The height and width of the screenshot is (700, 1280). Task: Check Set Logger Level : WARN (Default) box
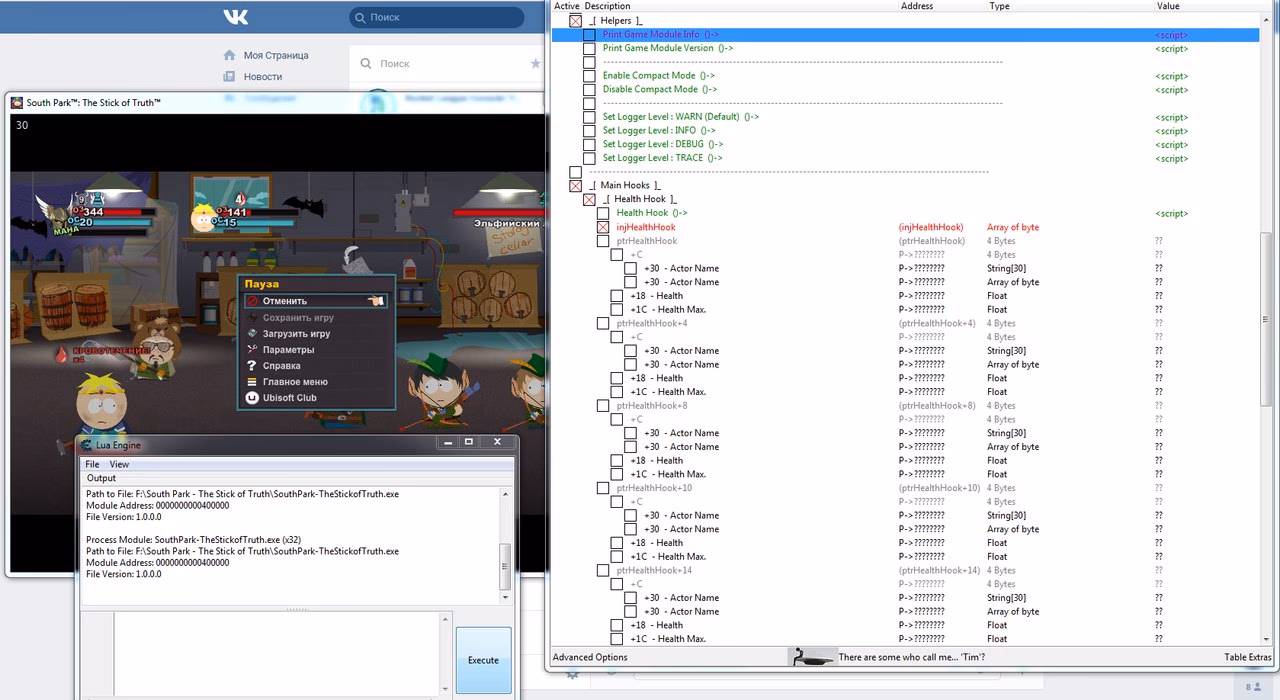589,117
